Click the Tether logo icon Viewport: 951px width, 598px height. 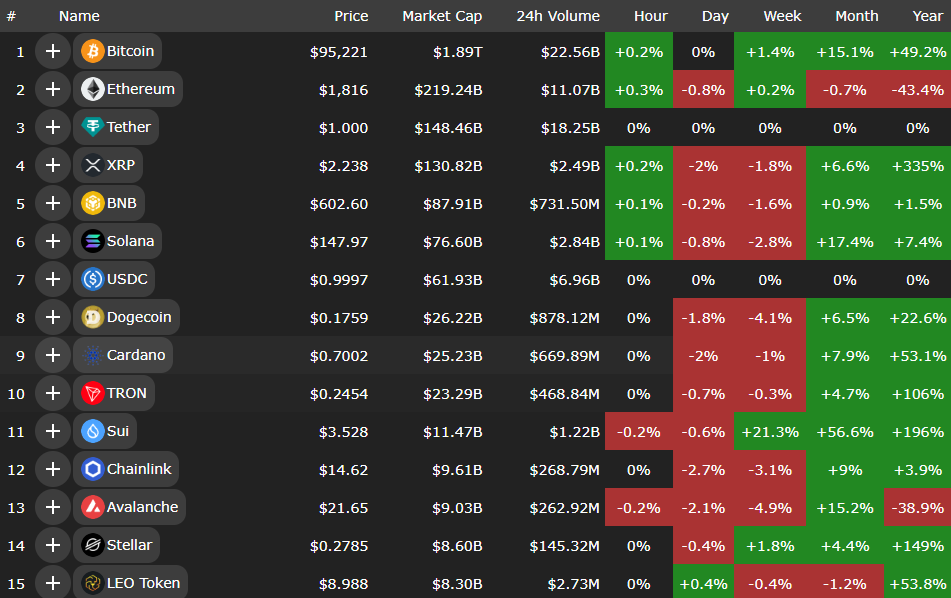pos(93,127)
